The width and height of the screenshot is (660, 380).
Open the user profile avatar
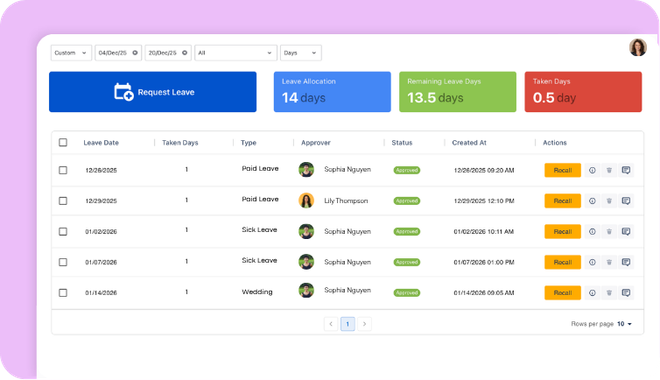pos(638,48)
